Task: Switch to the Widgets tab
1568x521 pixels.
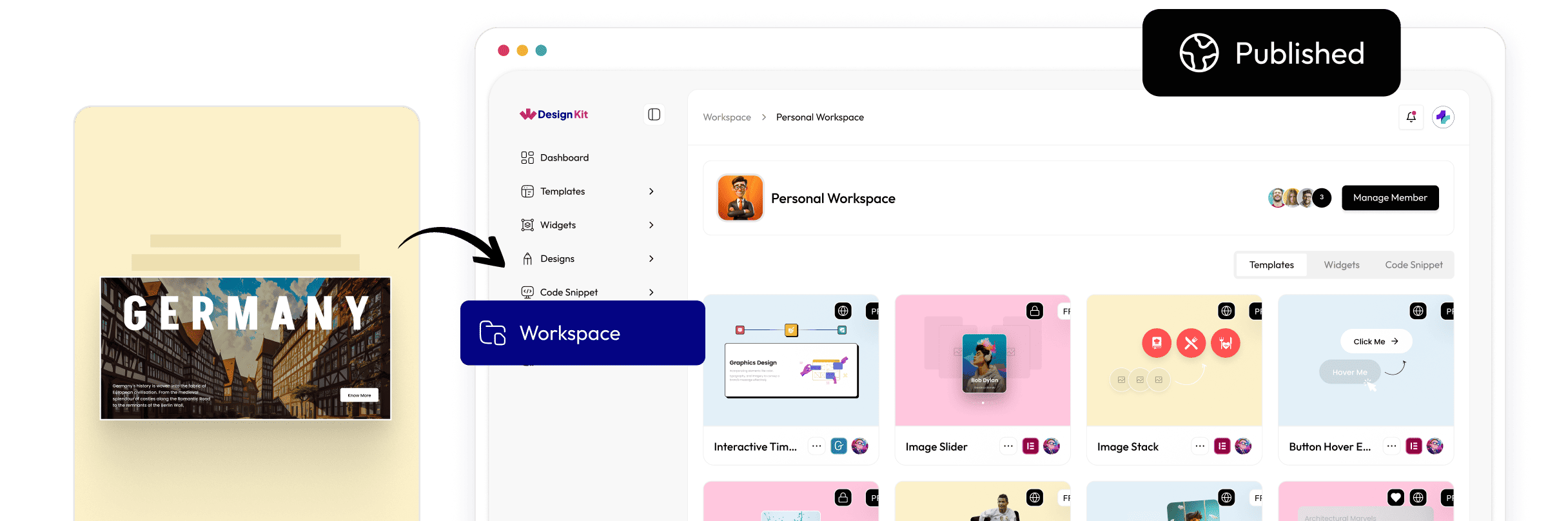Action: (1341, 265)
